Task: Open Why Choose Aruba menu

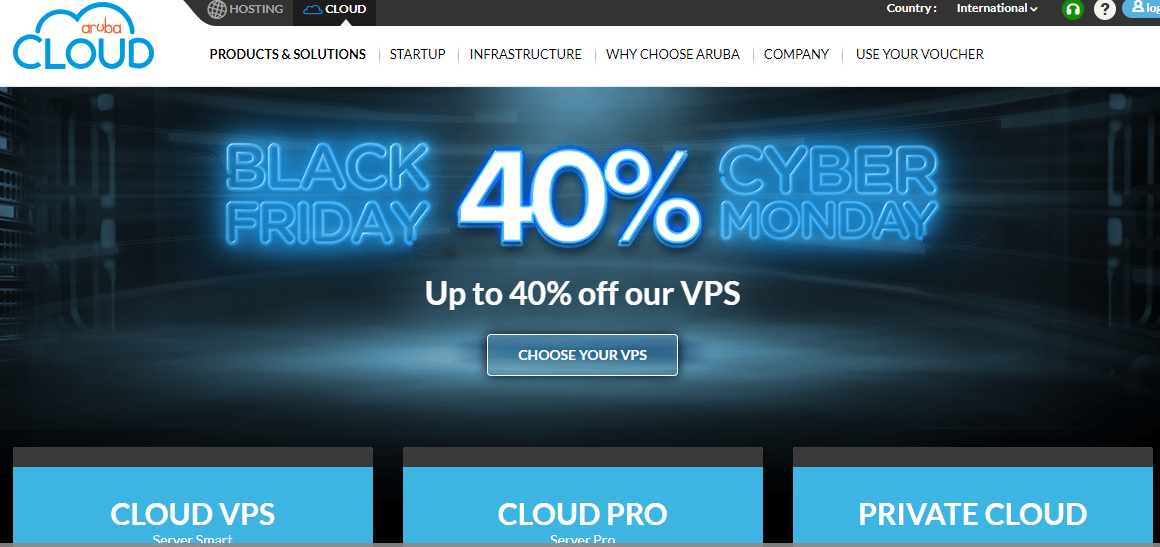Action: click(672, 54)
